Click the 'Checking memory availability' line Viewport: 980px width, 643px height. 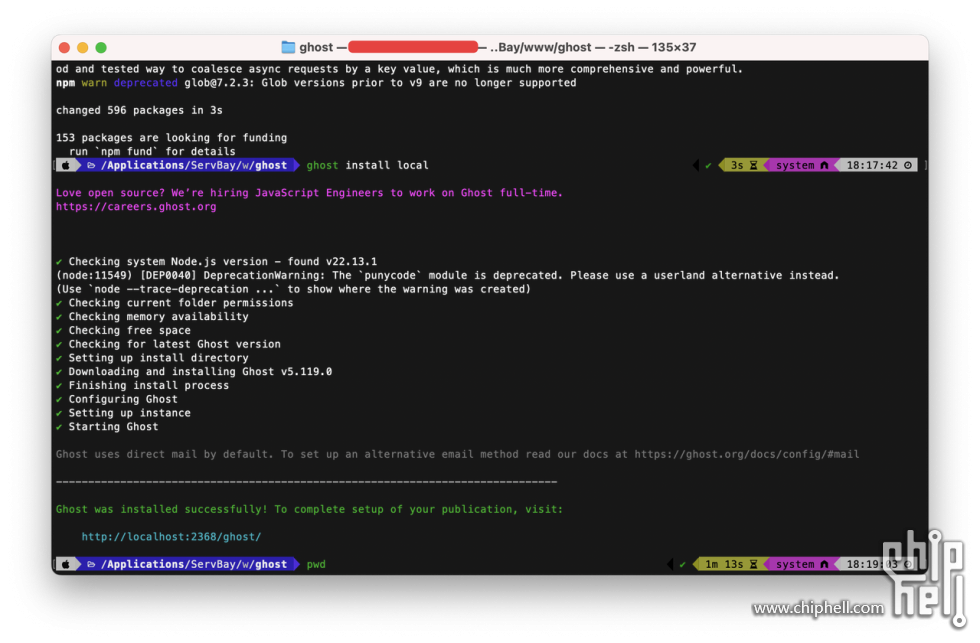[152, 317]
